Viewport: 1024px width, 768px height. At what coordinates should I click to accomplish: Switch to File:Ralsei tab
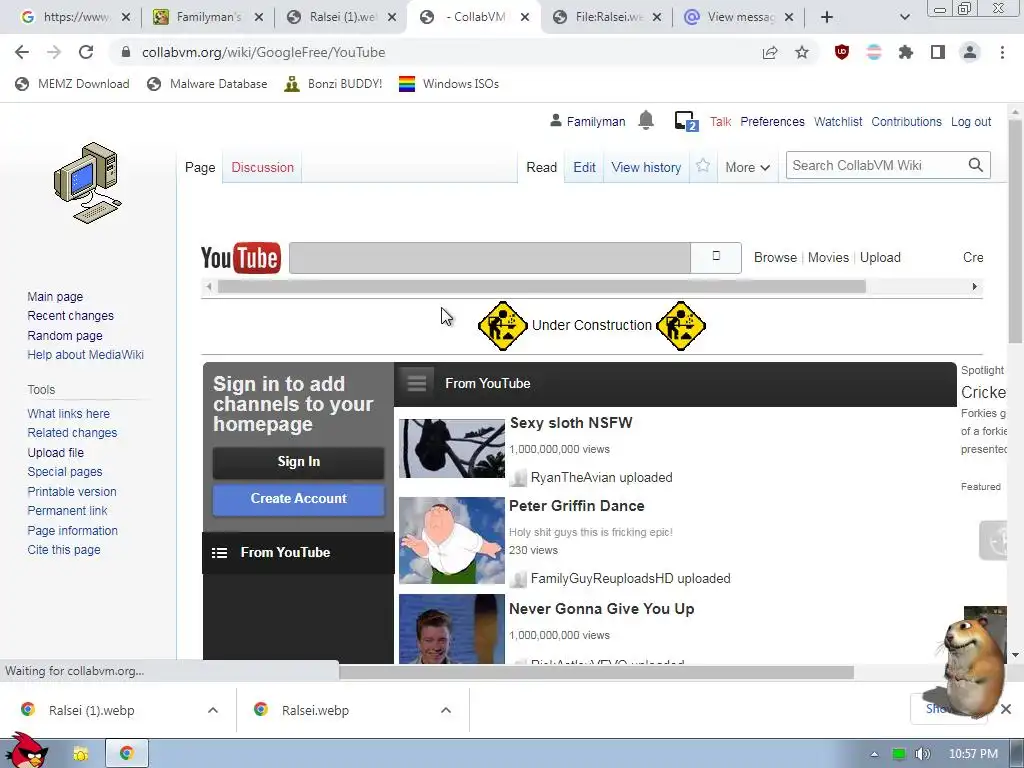pos(608,17)
